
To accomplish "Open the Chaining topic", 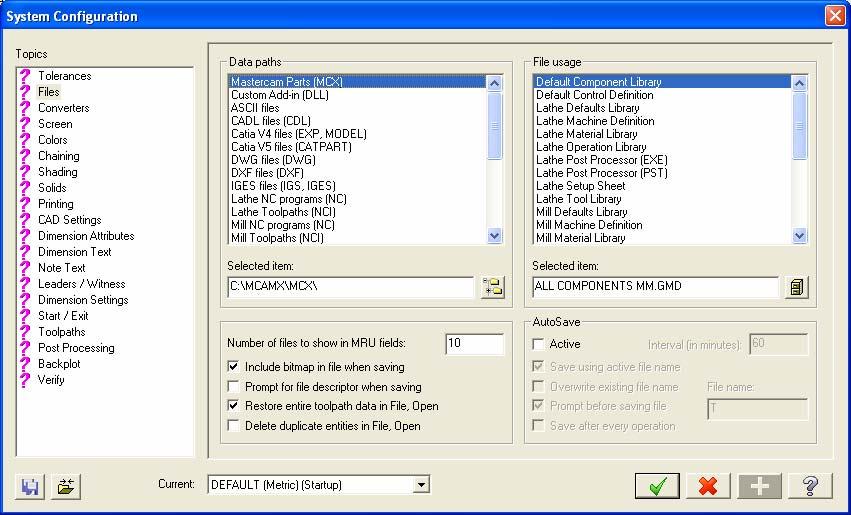I will [x=59, y=156].
